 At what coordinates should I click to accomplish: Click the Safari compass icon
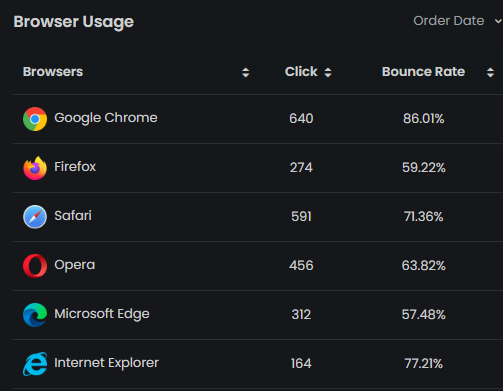point(35,217)
